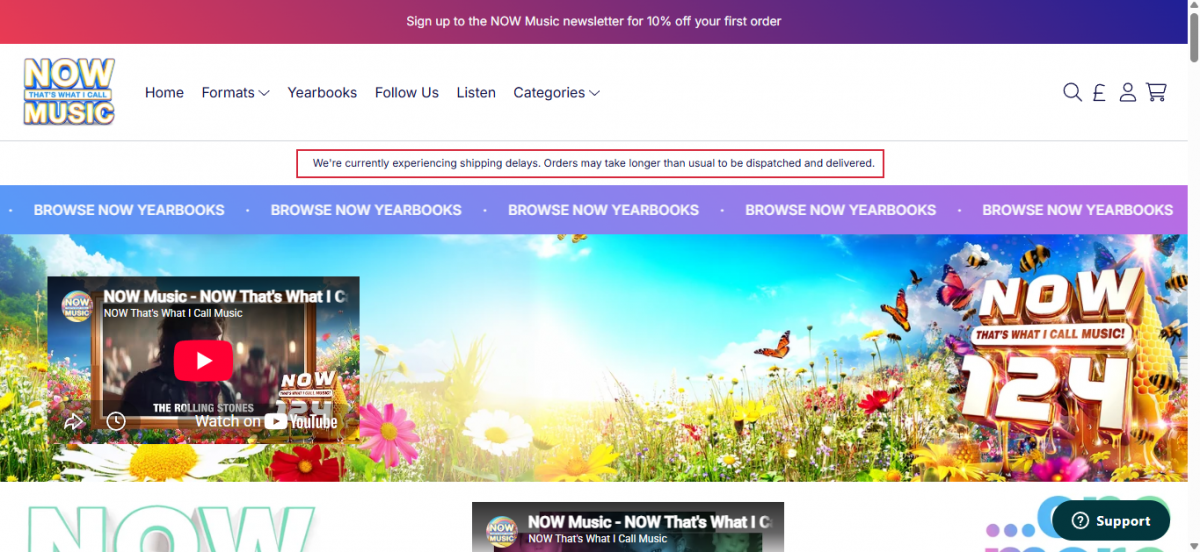Expand the Categories dropdown menu
Image resolution: width=1200 pixels, height=552 pixels.
click(x=556, y=92)
